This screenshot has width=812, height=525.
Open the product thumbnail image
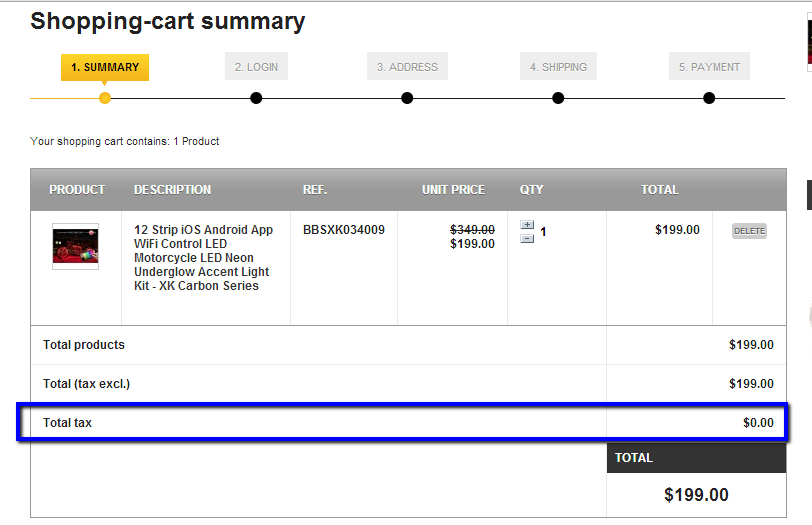(x=75, y=246)
